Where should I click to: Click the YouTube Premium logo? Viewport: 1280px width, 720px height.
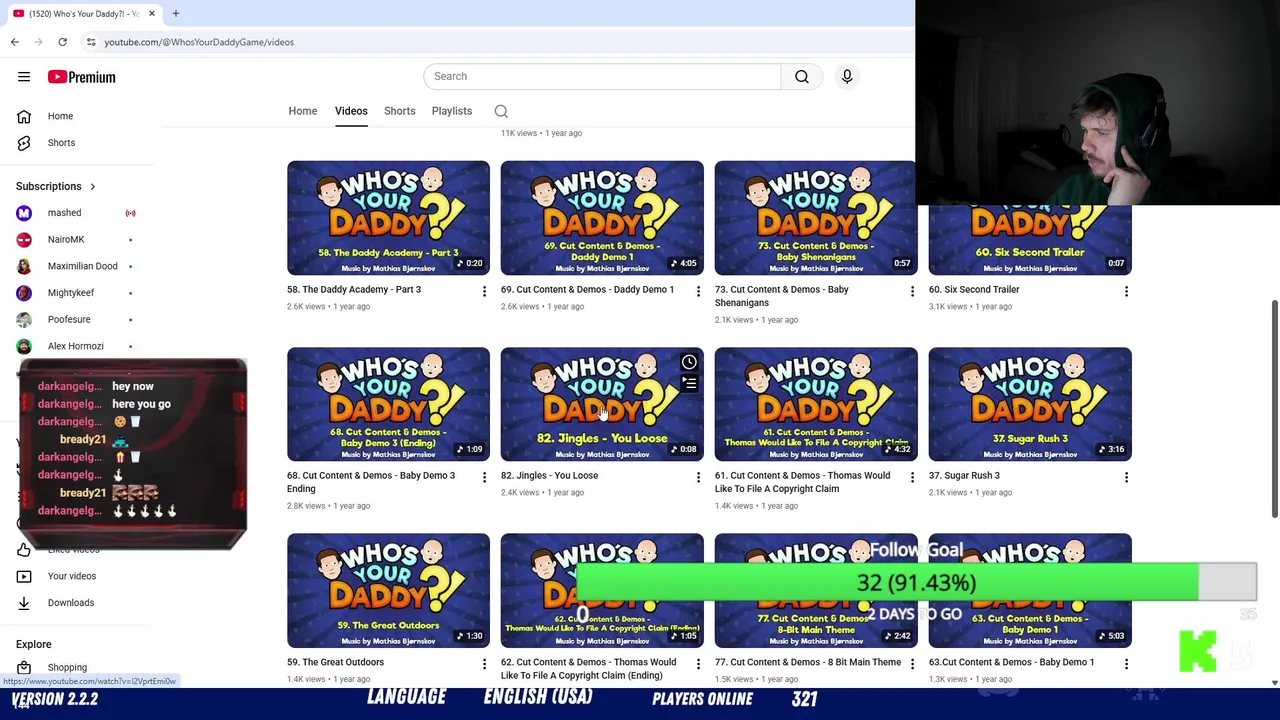tap(81, 77)
